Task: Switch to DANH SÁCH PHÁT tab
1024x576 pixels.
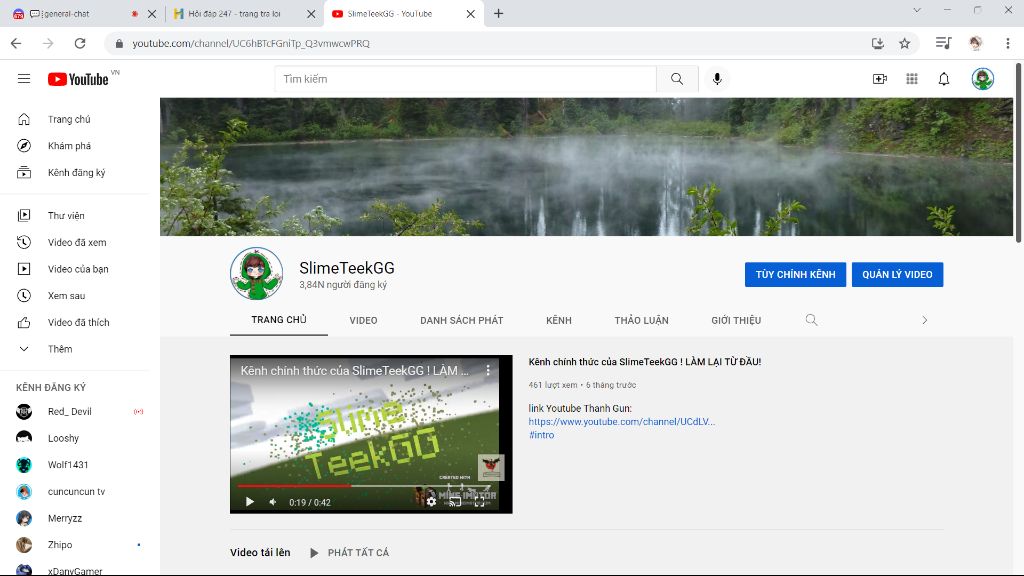Action: click(462, 320)
